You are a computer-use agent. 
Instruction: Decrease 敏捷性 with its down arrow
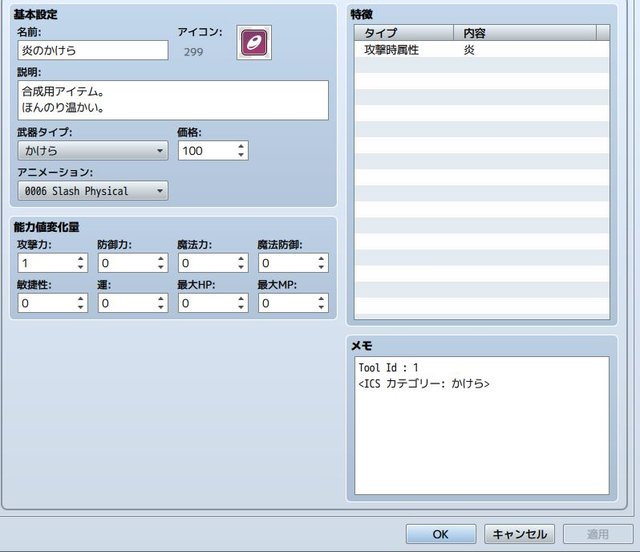81,307
